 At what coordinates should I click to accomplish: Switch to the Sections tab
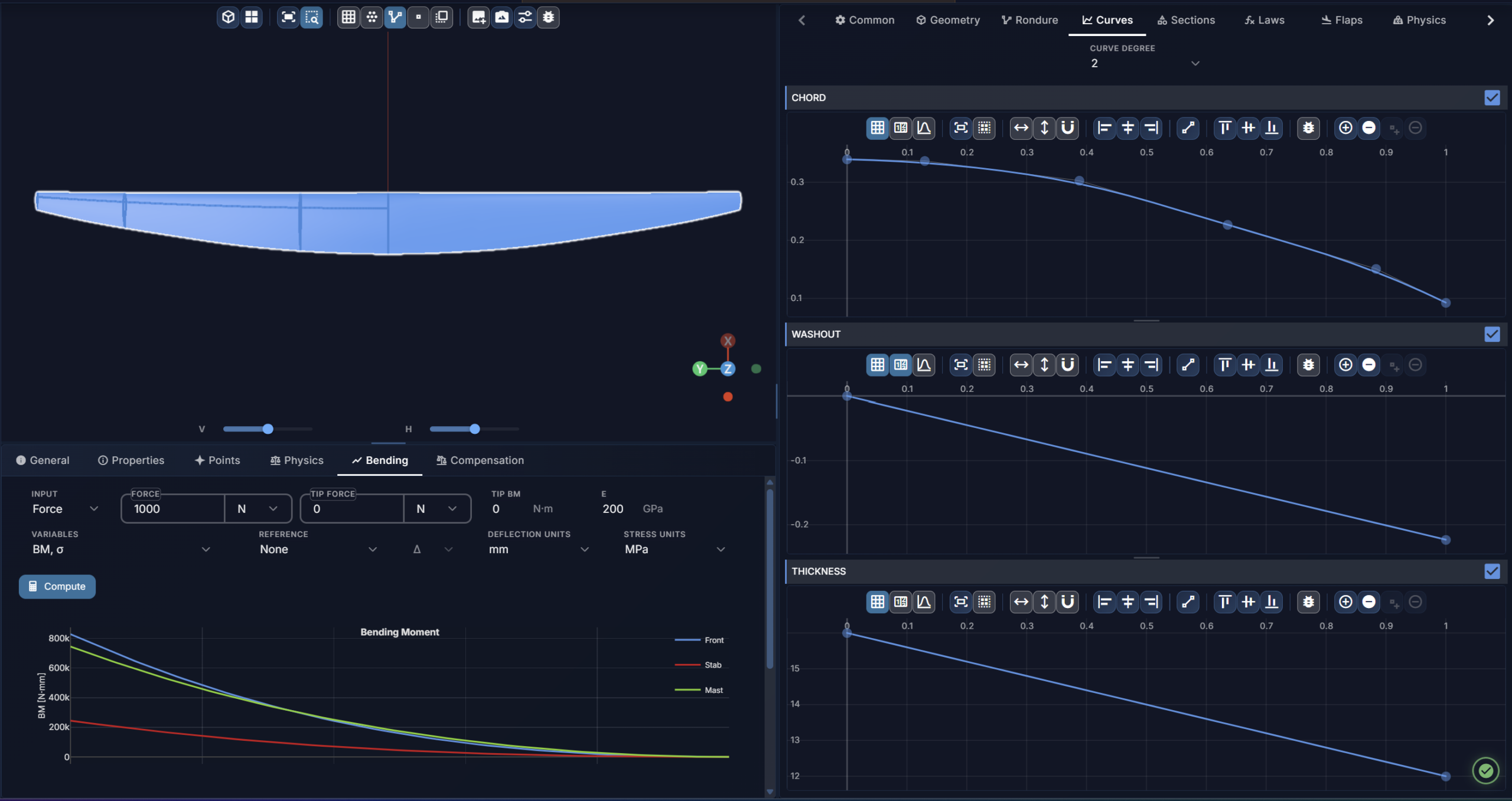coord(1185,20)
